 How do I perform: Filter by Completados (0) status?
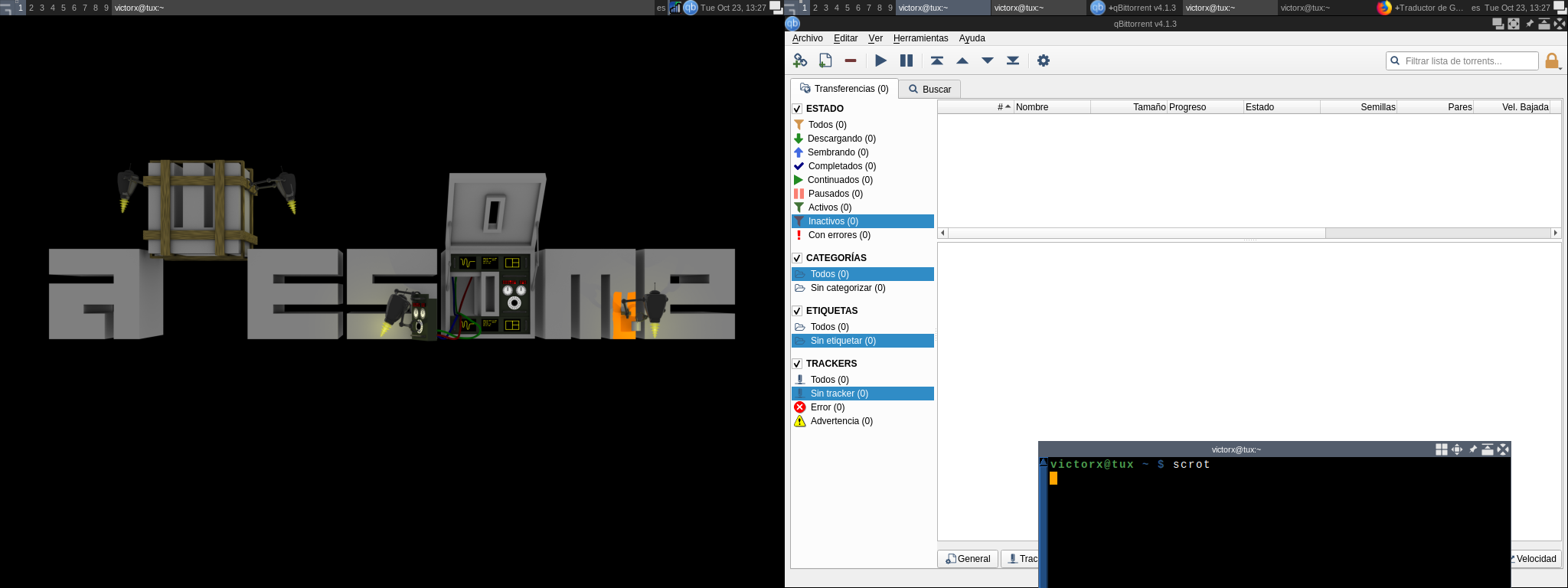pyautogui.click(x=863, y=166)
